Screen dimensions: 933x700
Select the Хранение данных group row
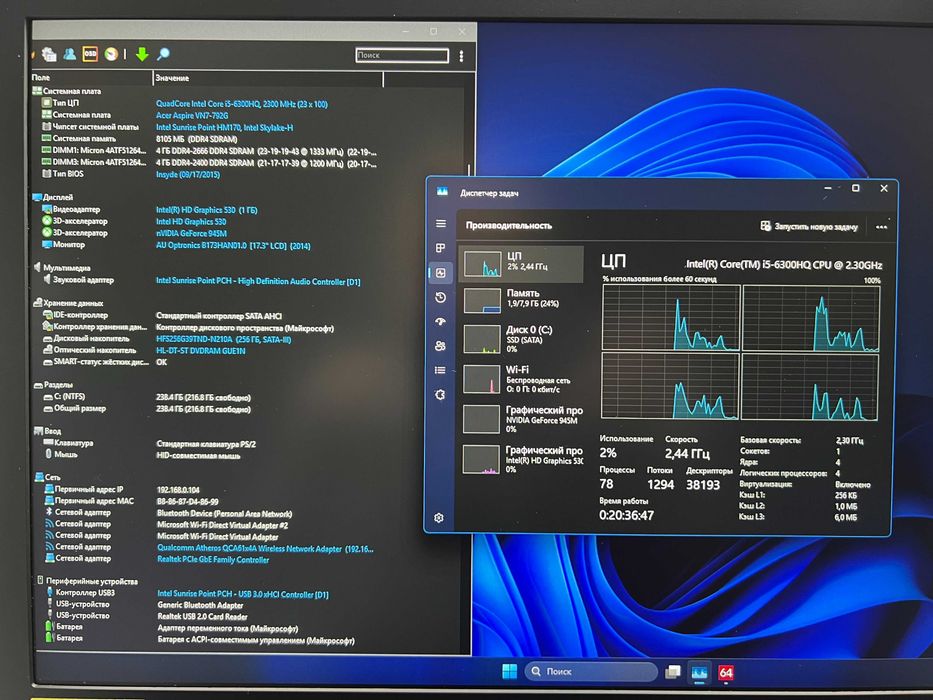coord(68,303)
